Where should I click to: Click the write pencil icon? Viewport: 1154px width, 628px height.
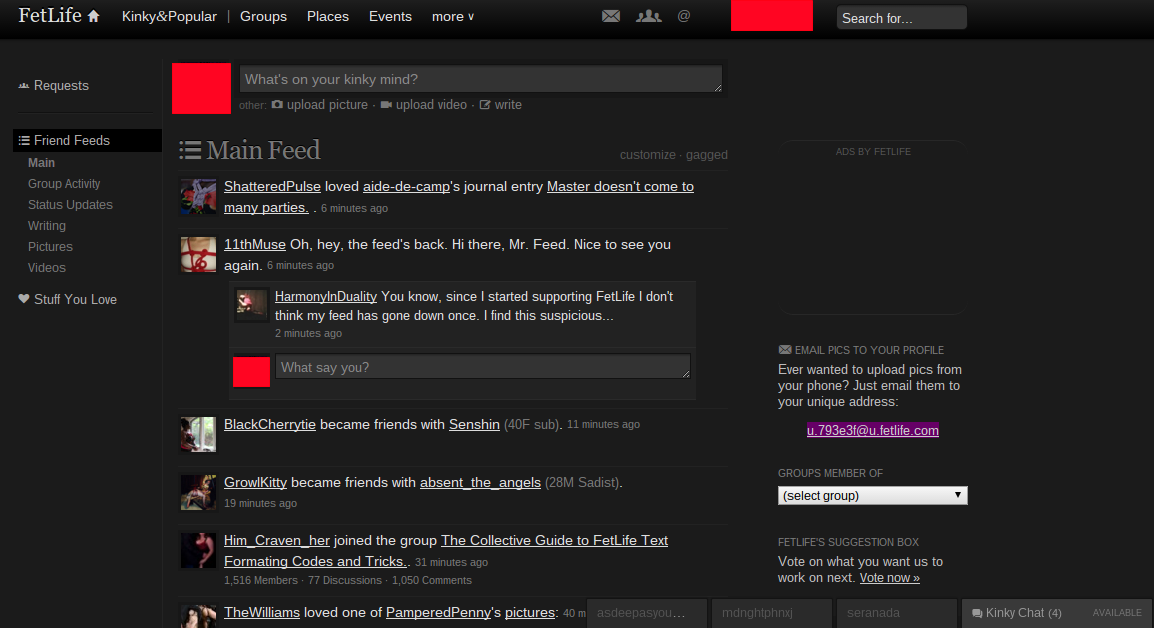coord(485,105)
